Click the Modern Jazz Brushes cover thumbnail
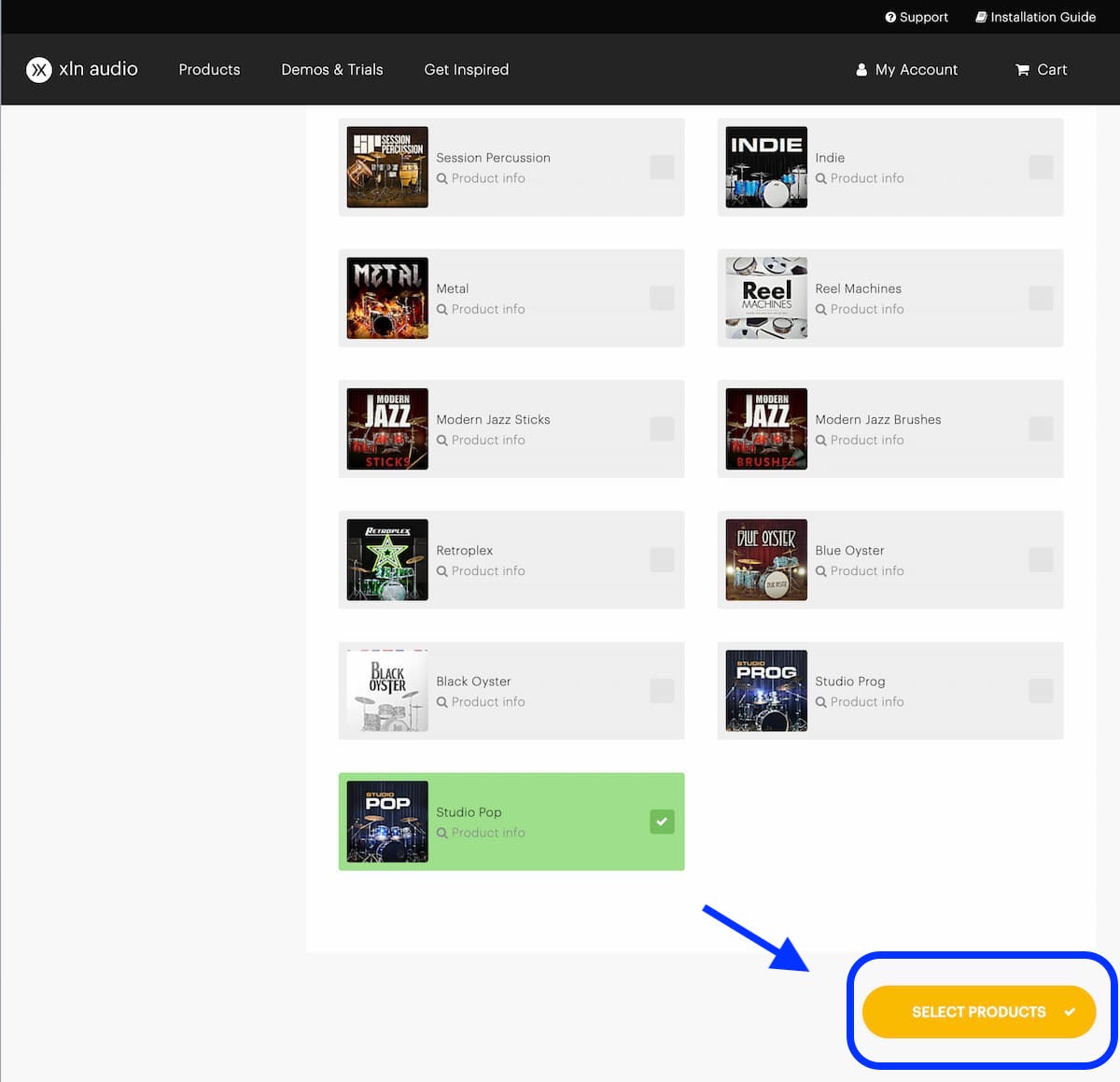This screenshot has height=1082, width=1120. tap(766, 429)
